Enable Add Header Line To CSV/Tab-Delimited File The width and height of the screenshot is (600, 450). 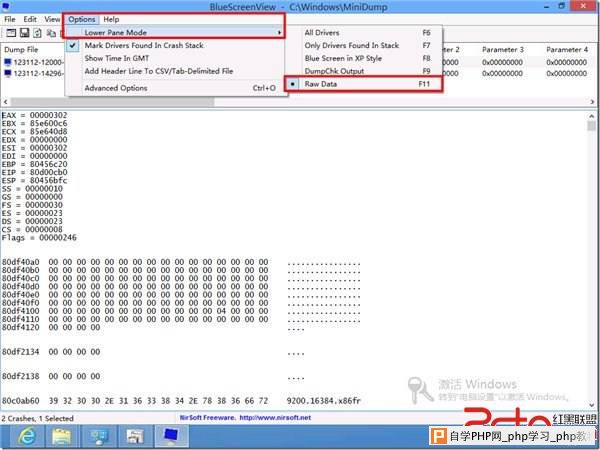[176, 71]
